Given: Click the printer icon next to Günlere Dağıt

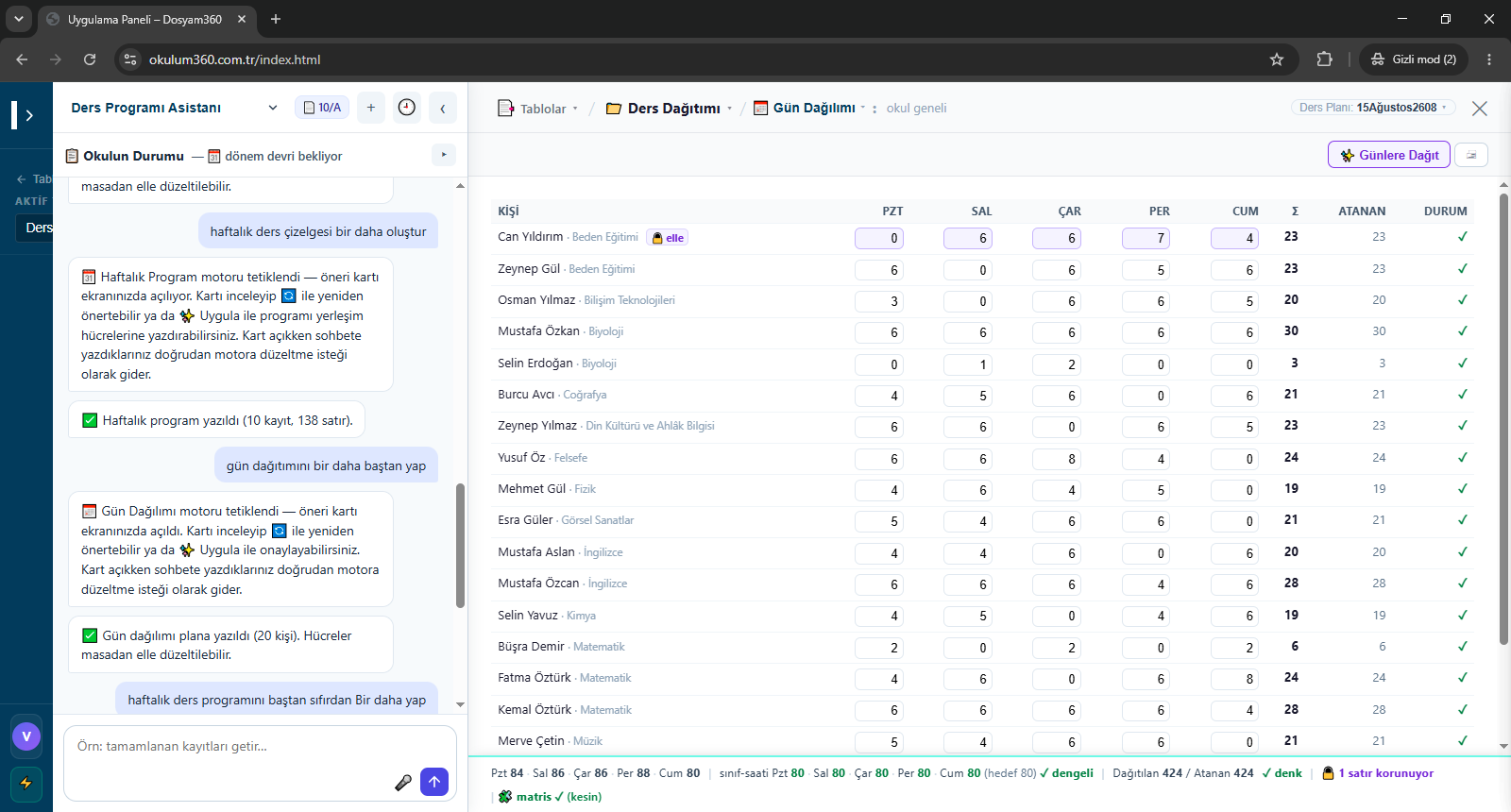Looking at the screenshot, I should click(1471, 155).
